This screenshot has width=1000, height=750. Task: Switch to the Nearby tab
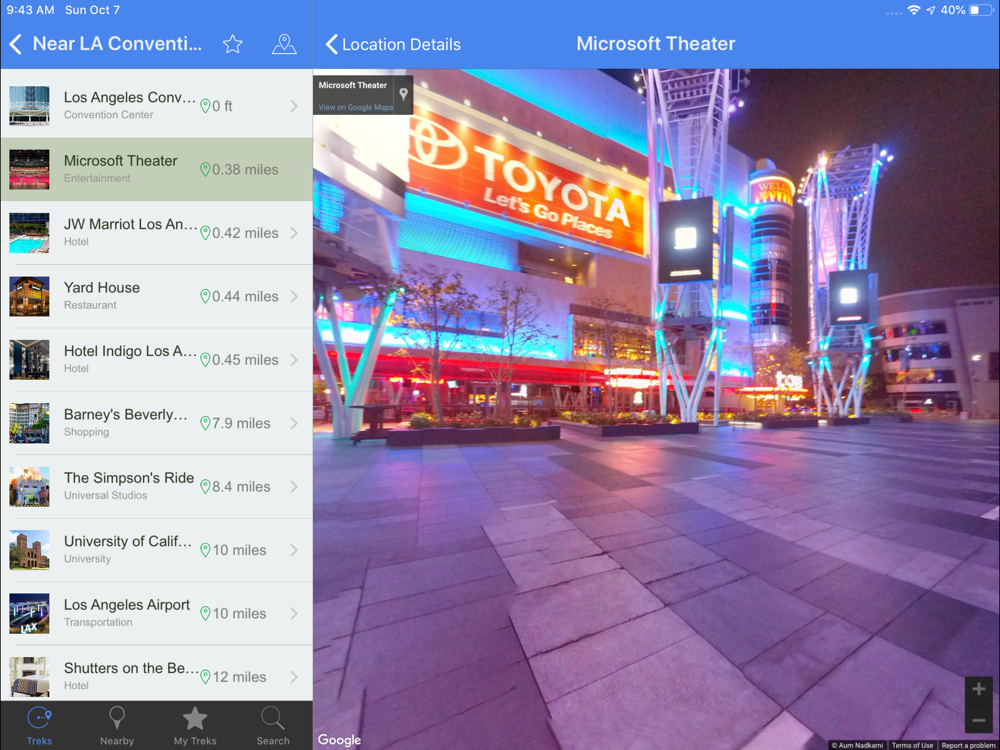[117, 726]
